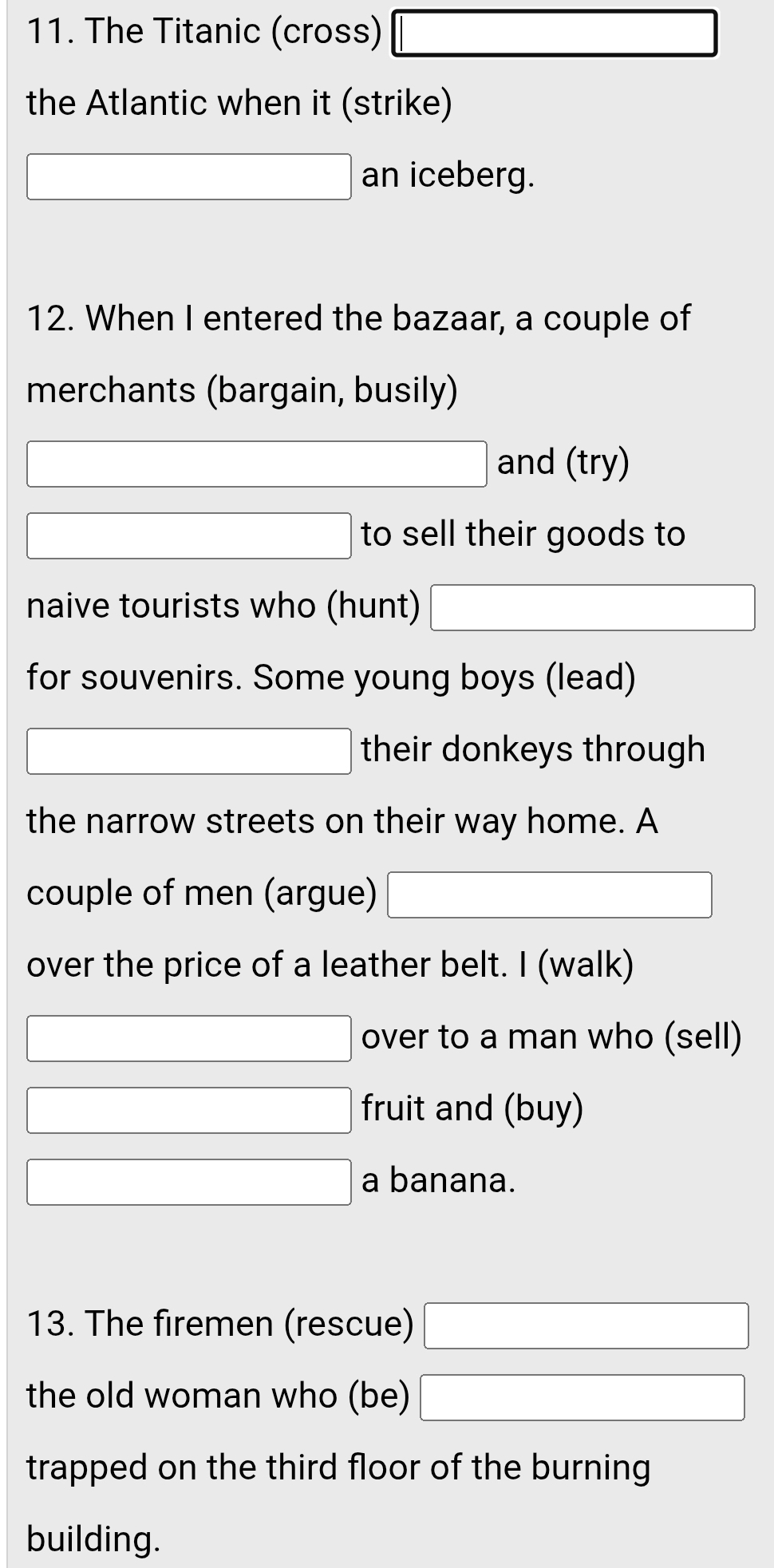
Task: Focus the blank for '(bargain, busily)'
Action: pos(257,464)
